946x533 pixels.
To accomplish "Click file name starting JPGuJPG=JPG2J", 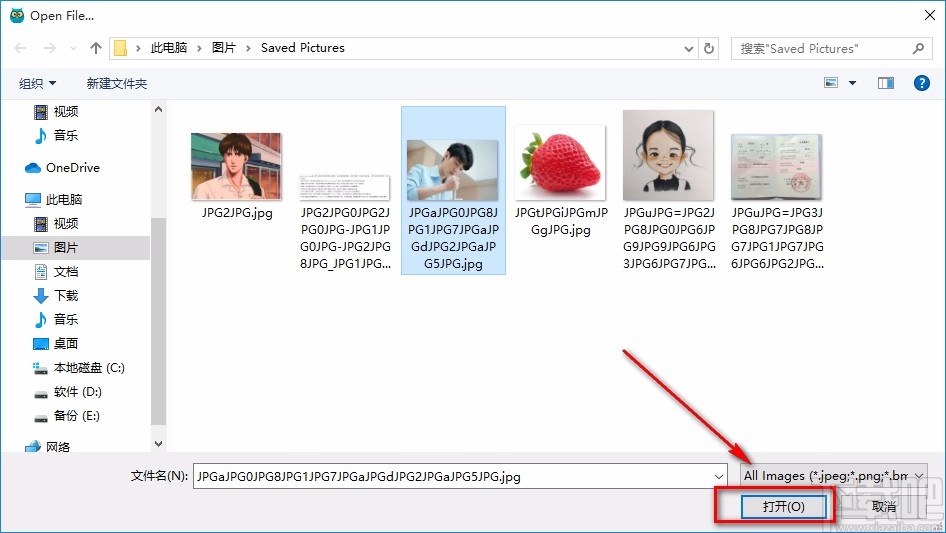I will point(669,238).
